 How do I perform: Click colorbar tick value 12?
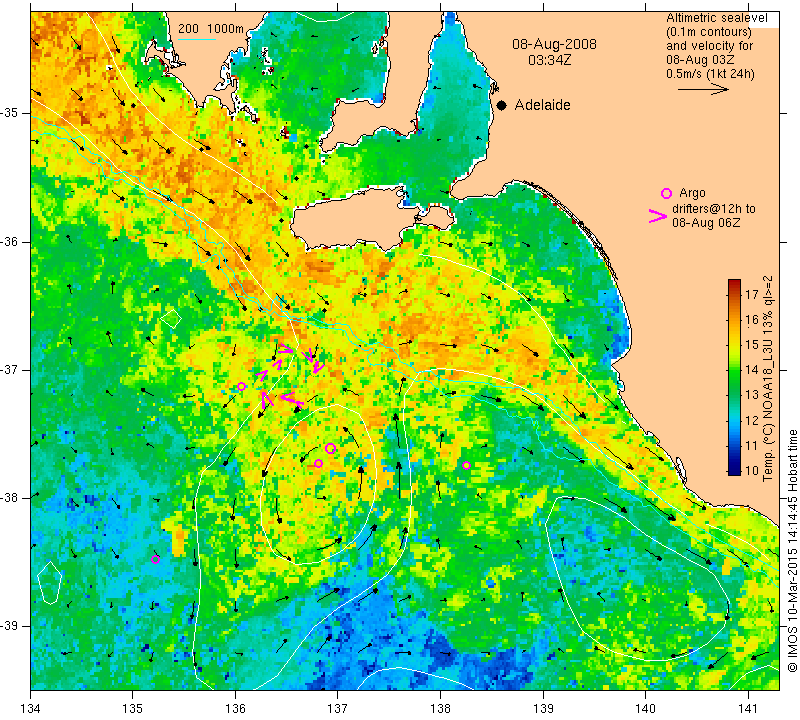click(x=752, y=420)
